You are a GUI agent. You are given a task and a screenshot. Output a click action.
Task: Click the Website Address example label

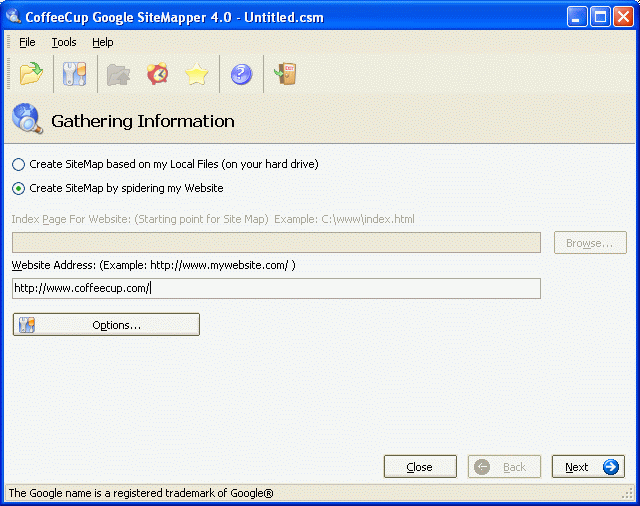pos(153,265)
